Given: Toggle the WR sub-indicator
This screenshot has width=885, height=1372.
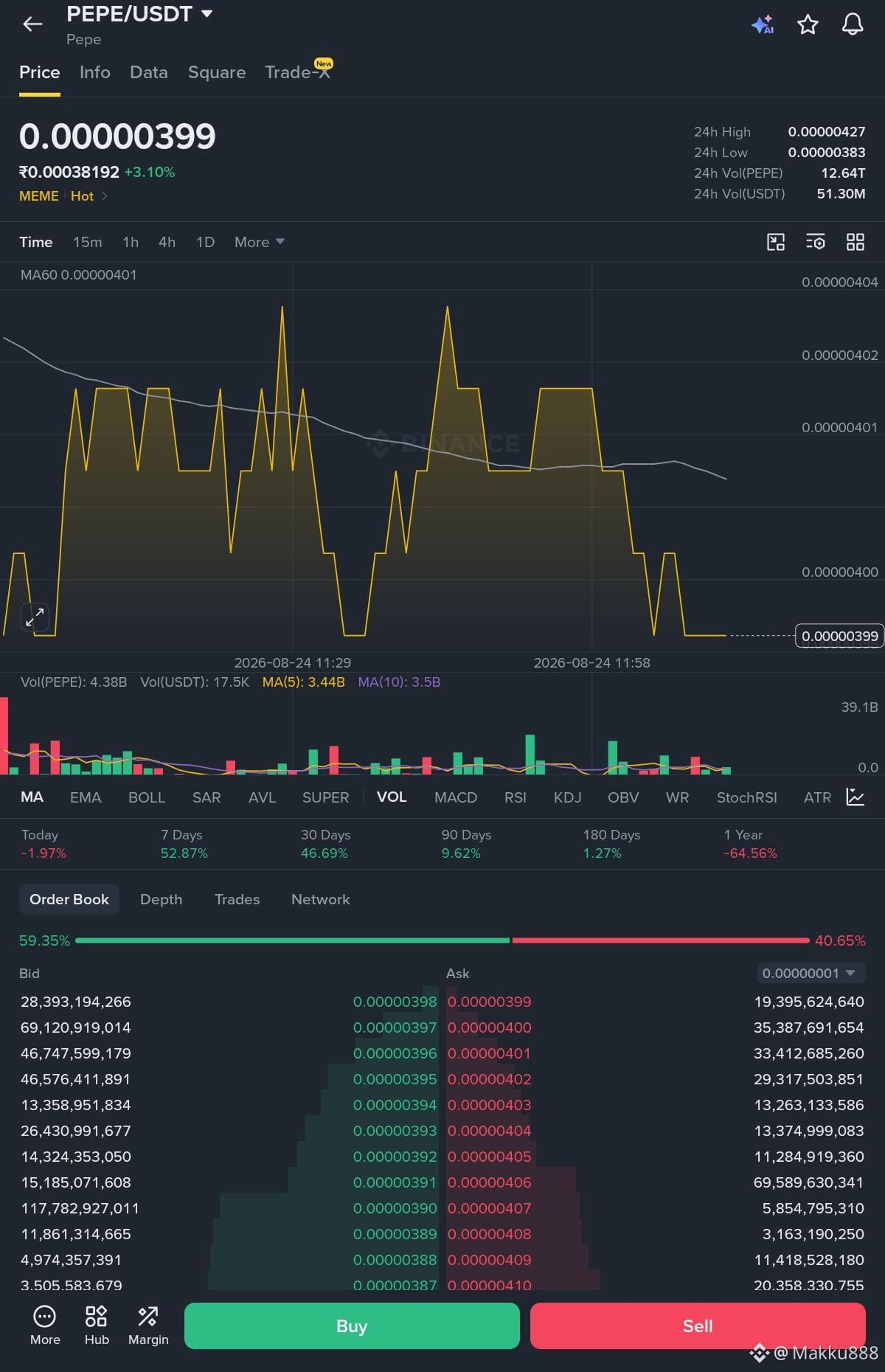Looking at the screenshot, I should [x=678, y=797].
